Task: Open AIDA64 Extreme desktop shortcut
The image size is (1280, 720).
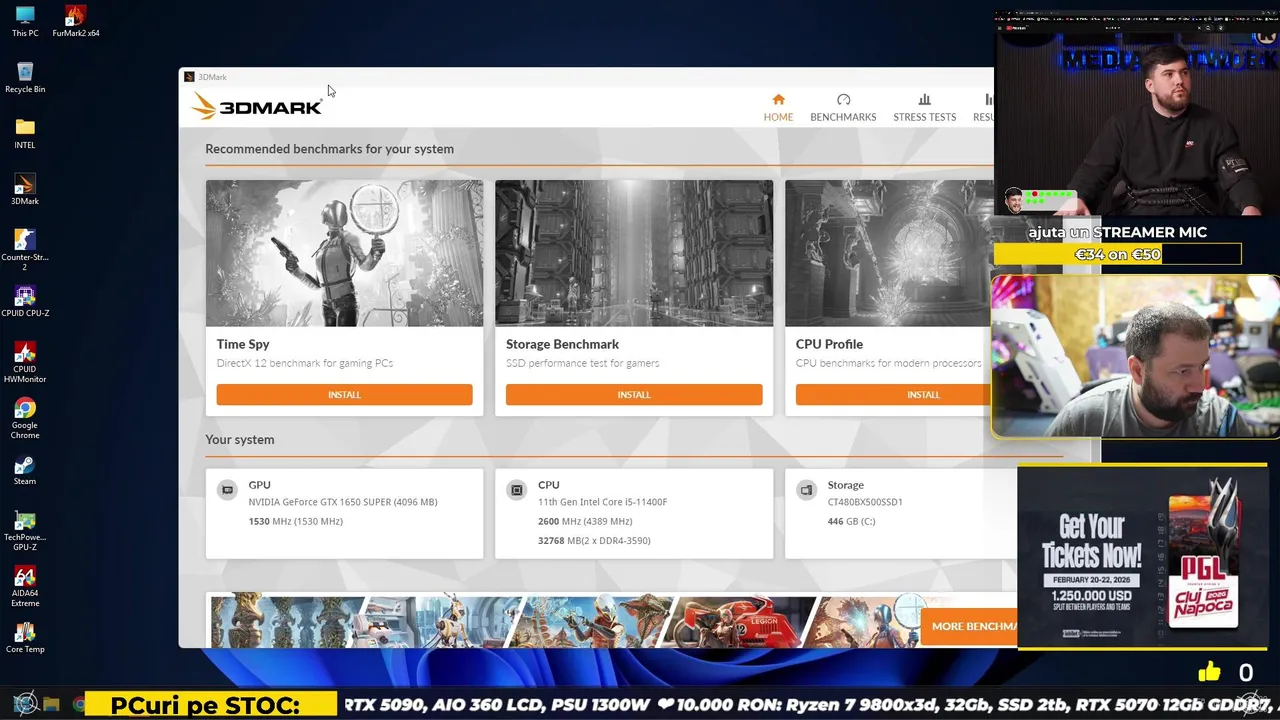Action: (x=25, y=587)
